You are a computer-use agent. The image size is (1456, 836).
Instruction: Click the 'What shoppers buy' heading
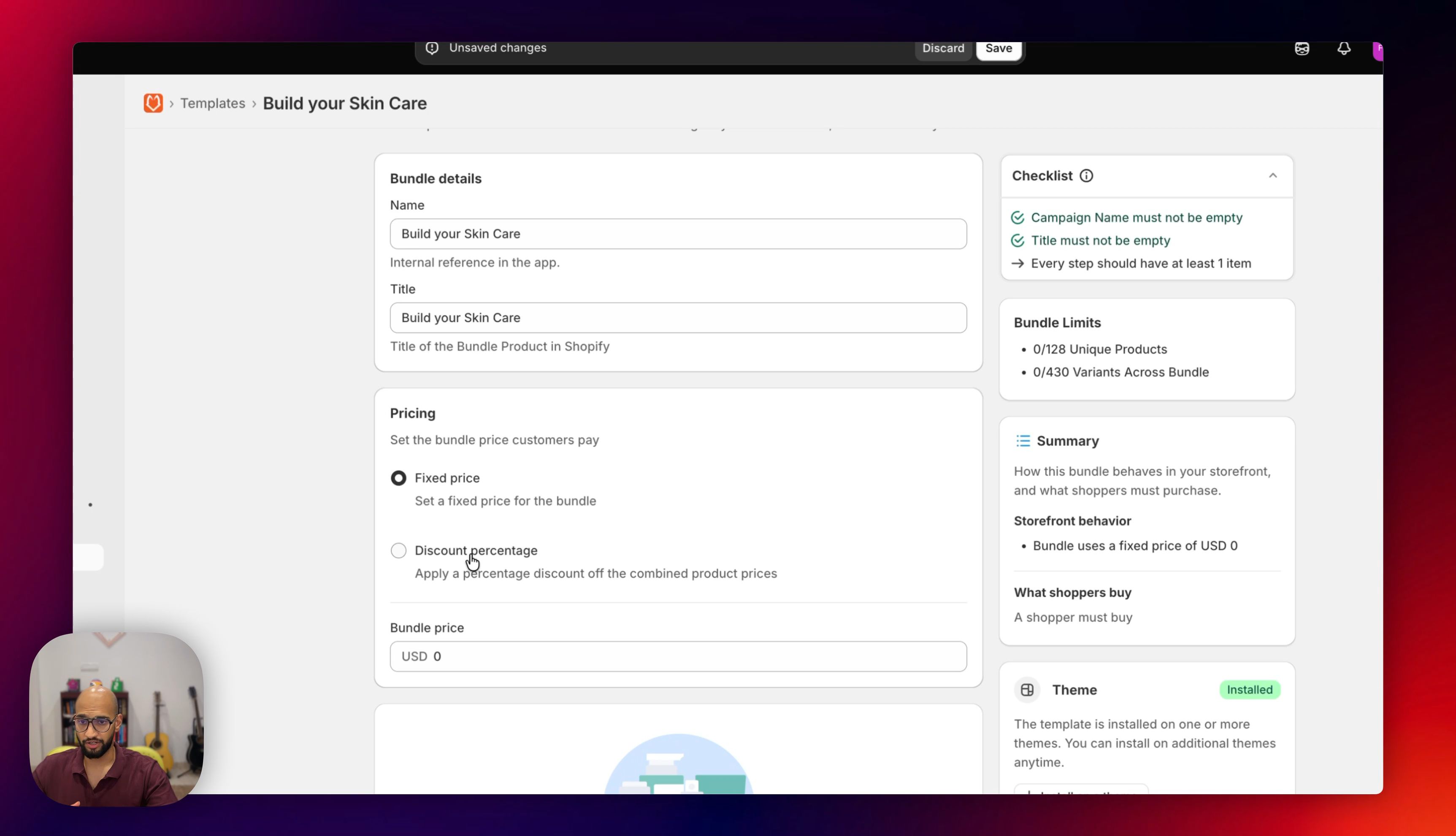(x=1072, y=593)
